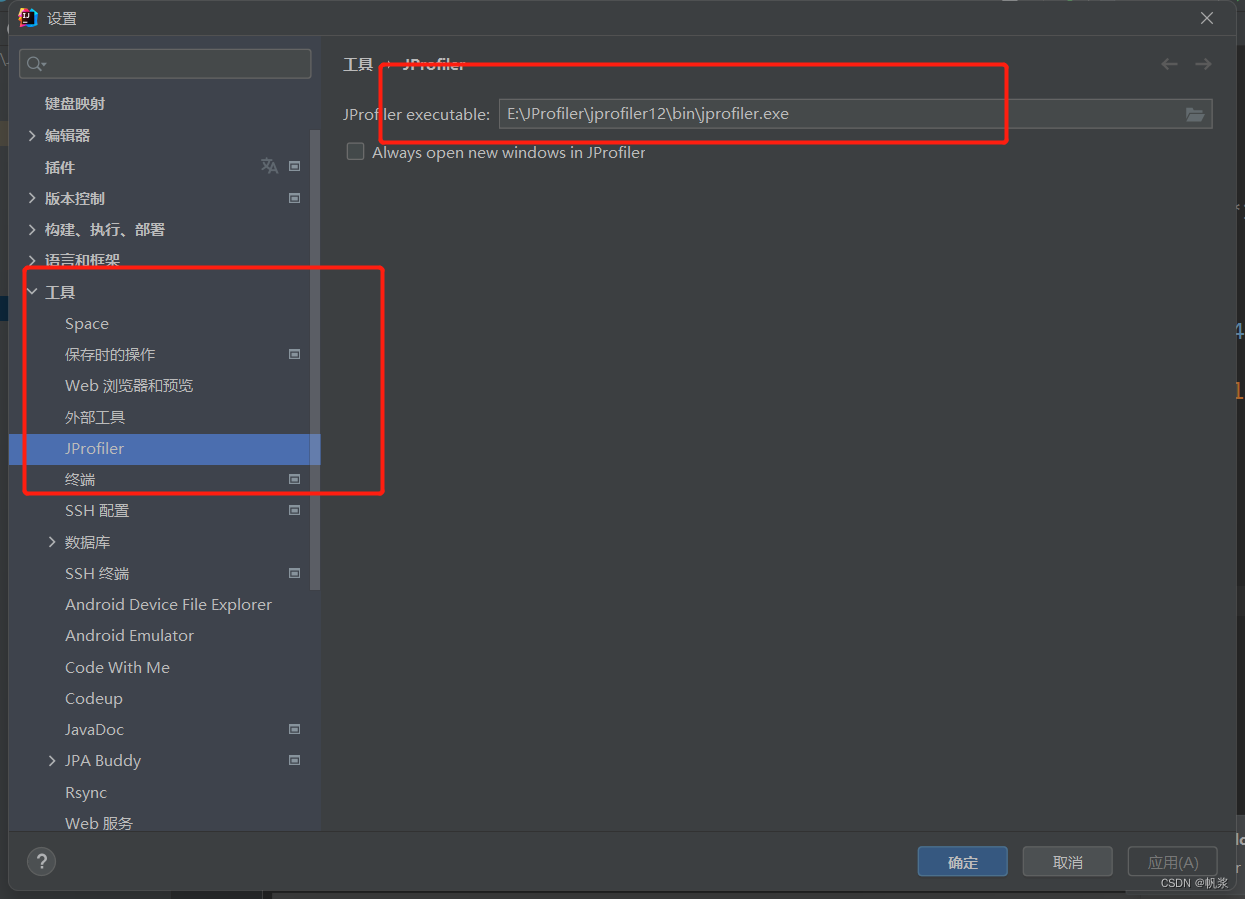Open Code With Me settings
The image size is (1245, 899).
tap(117, 667)
